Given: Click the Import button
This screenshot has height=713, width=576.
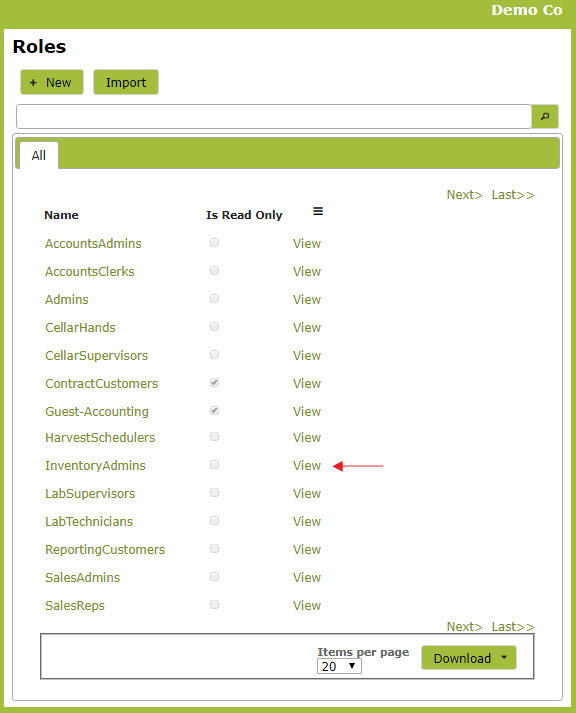Looking at the screenshot, I should (126, 82).
